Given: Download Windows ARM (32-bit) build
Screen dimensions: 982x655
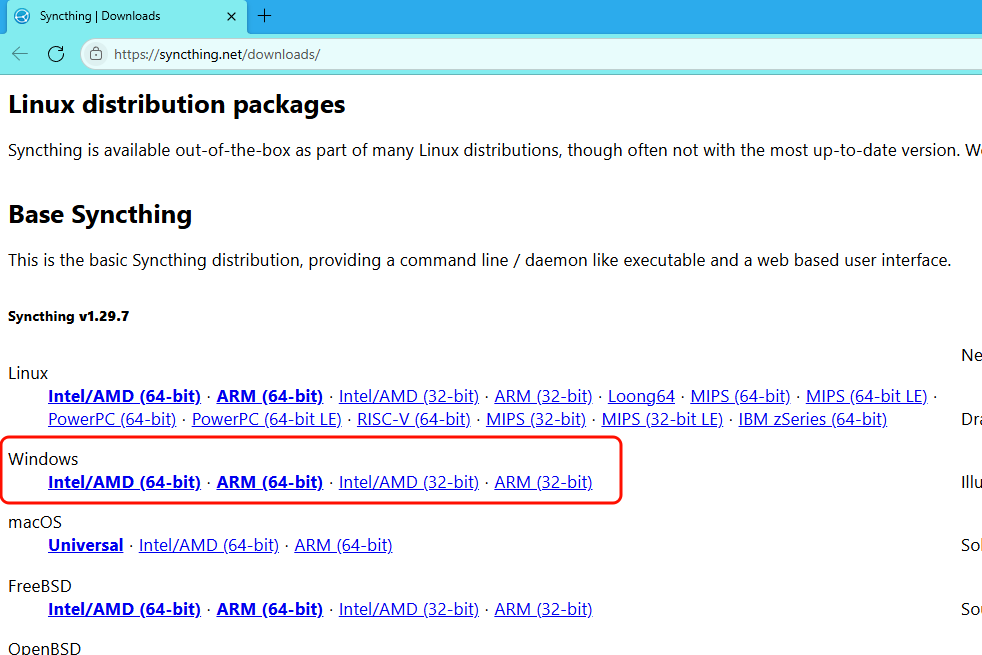Looking at the screenshot, I should (x=544, y=482).
